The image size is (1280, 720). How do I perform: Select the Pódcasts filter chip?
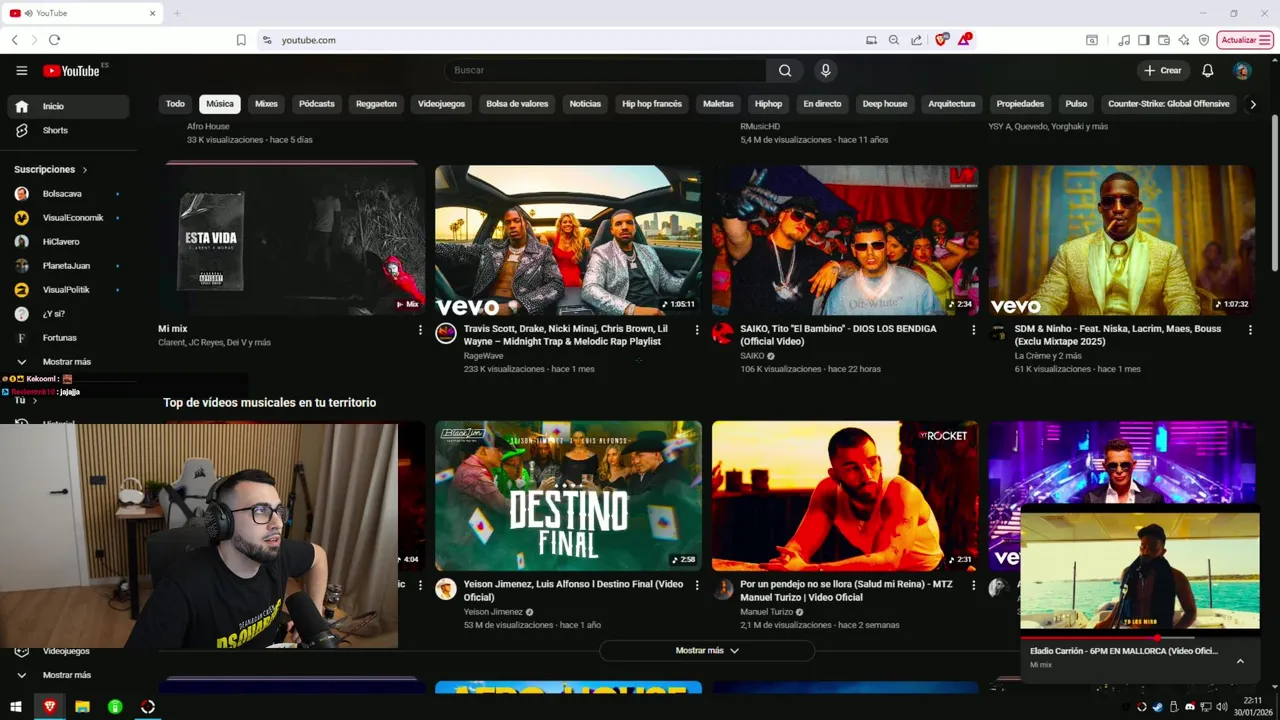click(317, 104)
